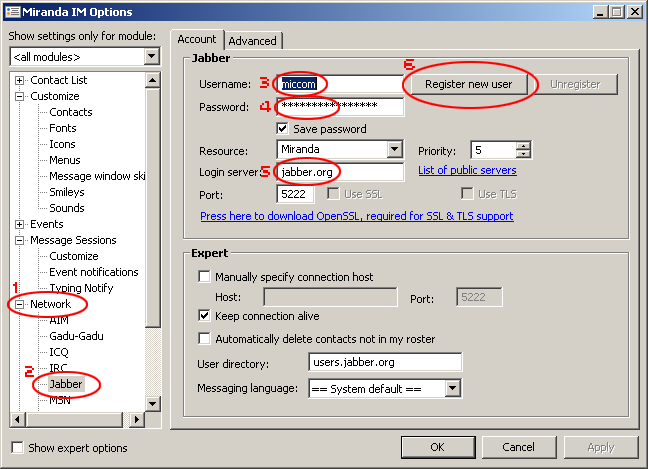Select the Contact List tree label

pyautogui.click(x=59, y=80)
